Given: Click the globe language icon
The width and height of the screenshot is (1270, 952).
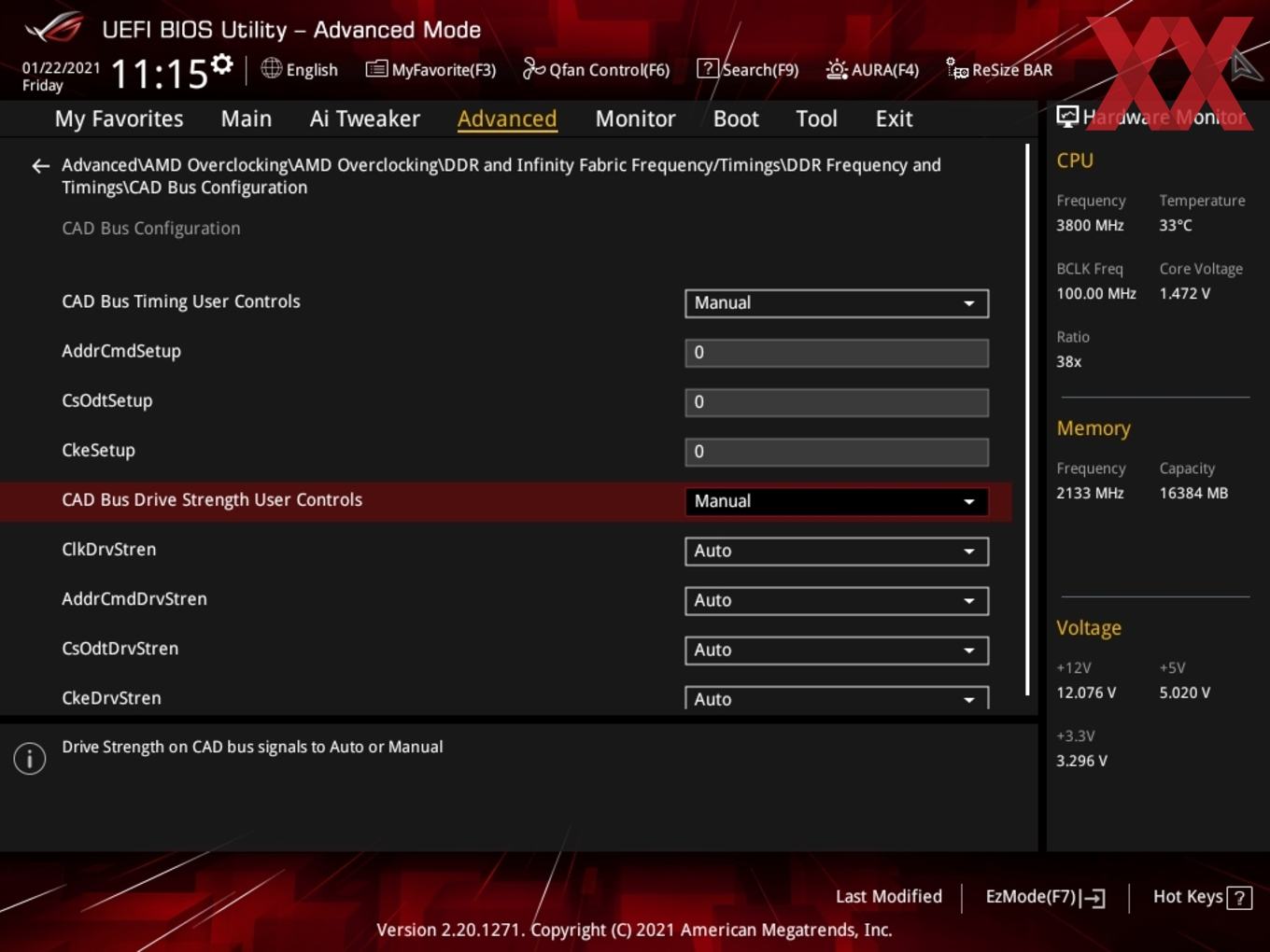Looking at the screenshot, I should tap(271, 68).
